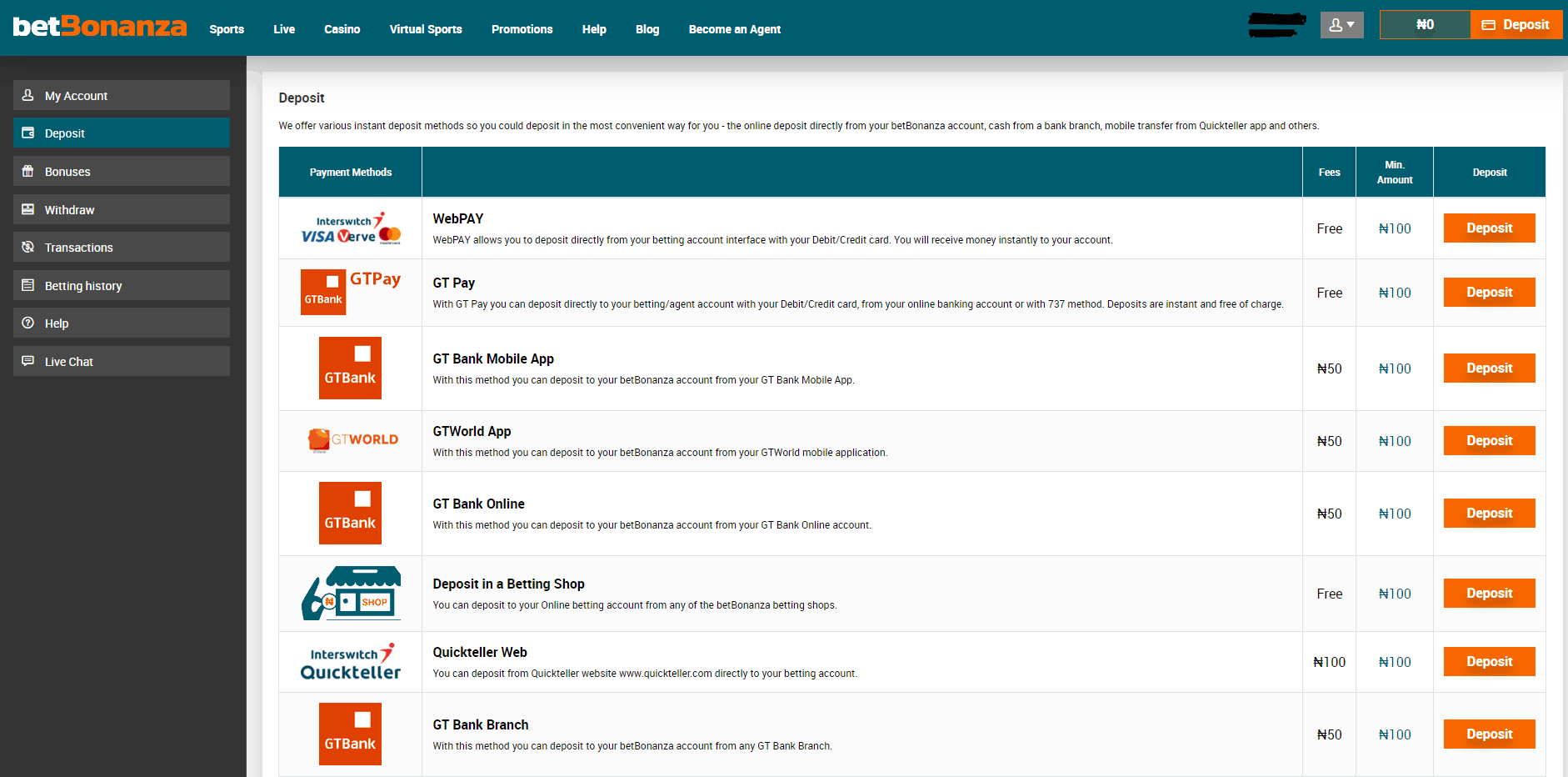This screenshot has width=1568, height=777.
Task: Click the GTPay logo
Action: tap(351, 292)
